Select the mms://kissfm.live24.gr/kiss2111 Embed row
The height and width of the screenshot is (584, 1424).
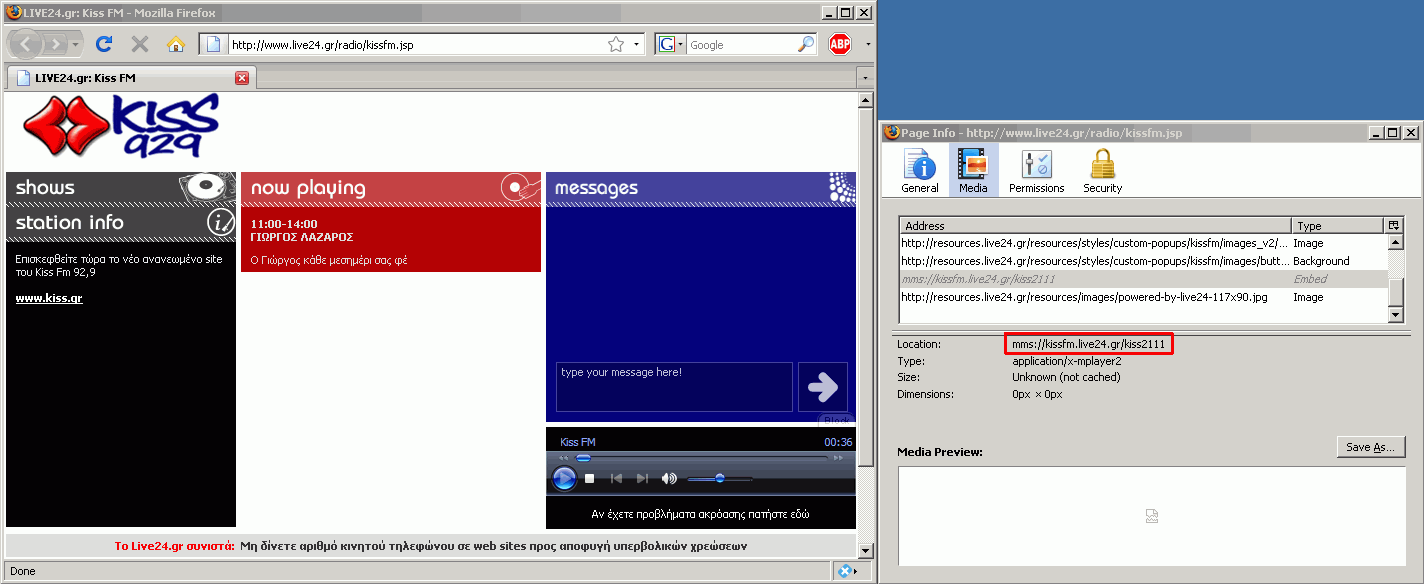1143,279
